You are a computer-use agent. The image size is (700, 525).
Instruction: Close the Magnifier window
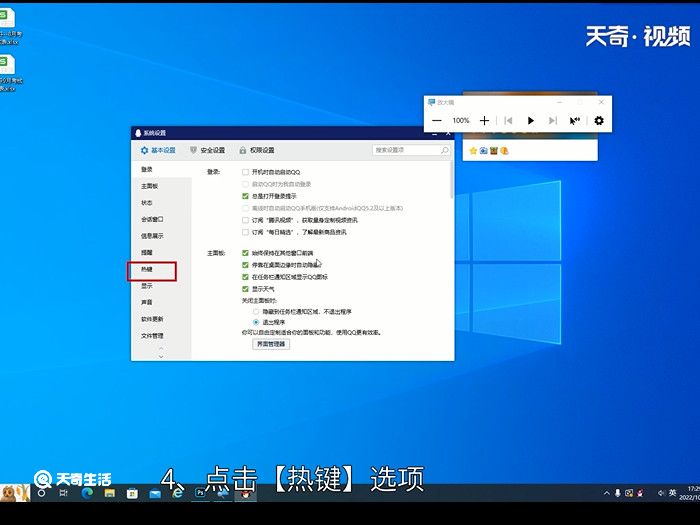coord(601,102)
